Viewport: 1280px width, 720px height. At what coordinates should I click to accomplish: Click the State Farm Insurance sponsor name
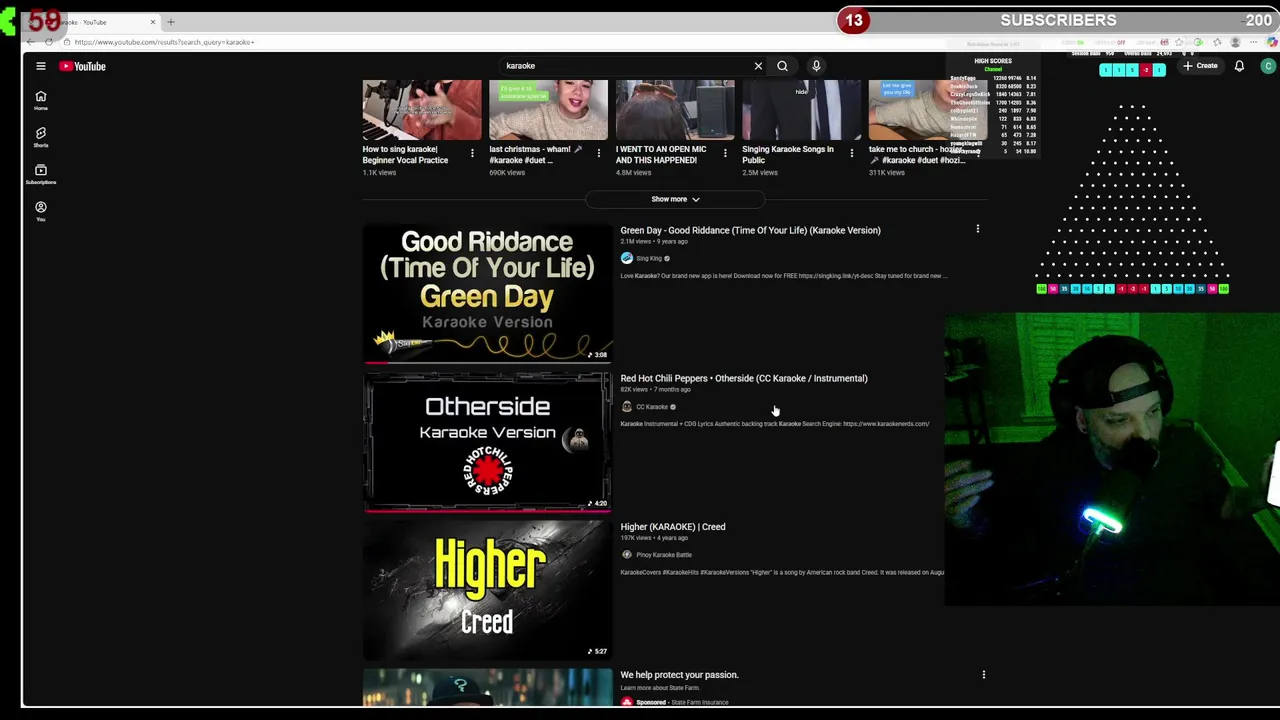pos(699,702)
